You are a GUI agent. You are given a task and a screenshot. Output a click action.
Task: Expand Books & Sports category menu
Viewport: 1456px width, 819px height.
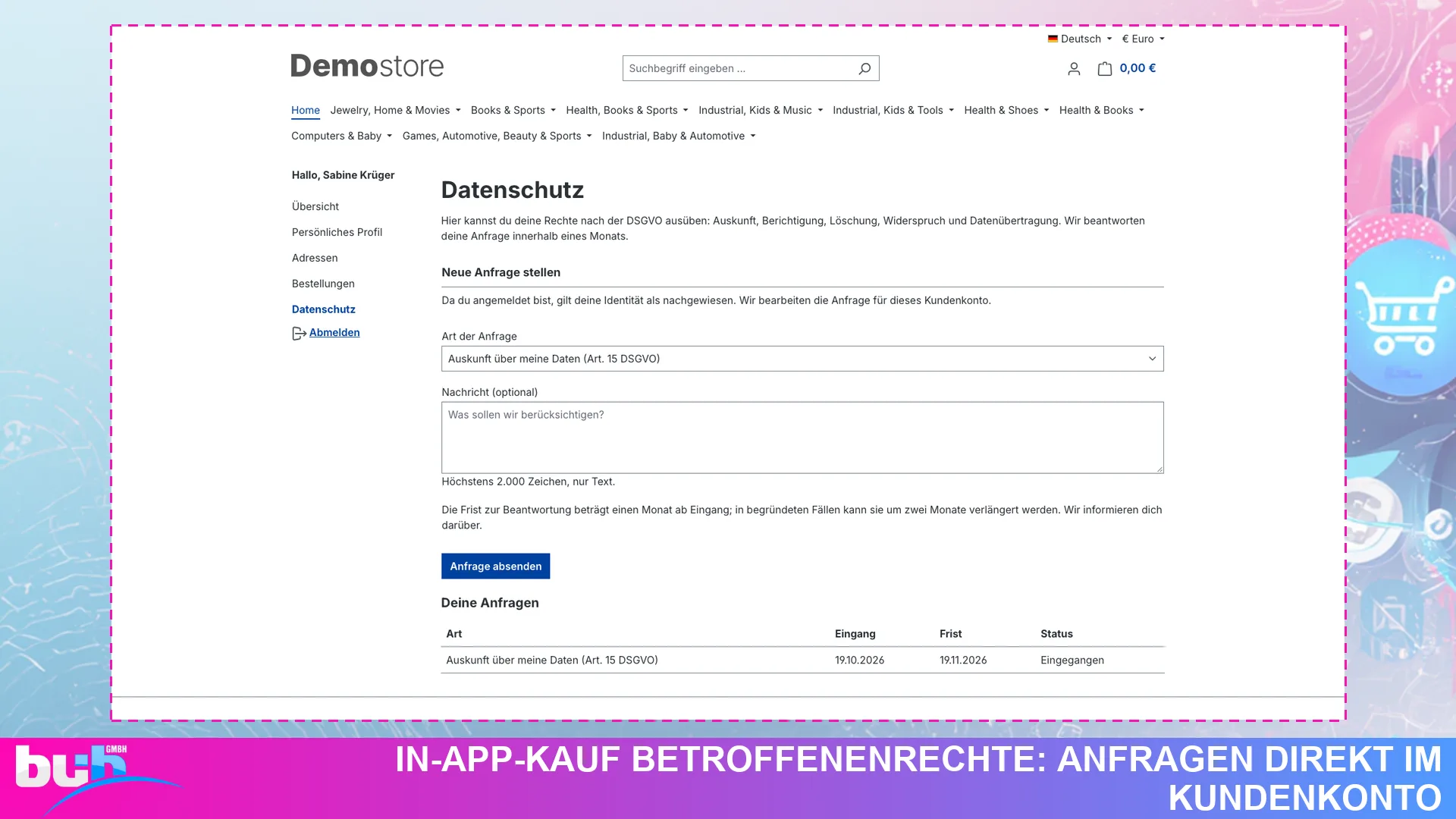pos(513,110)
